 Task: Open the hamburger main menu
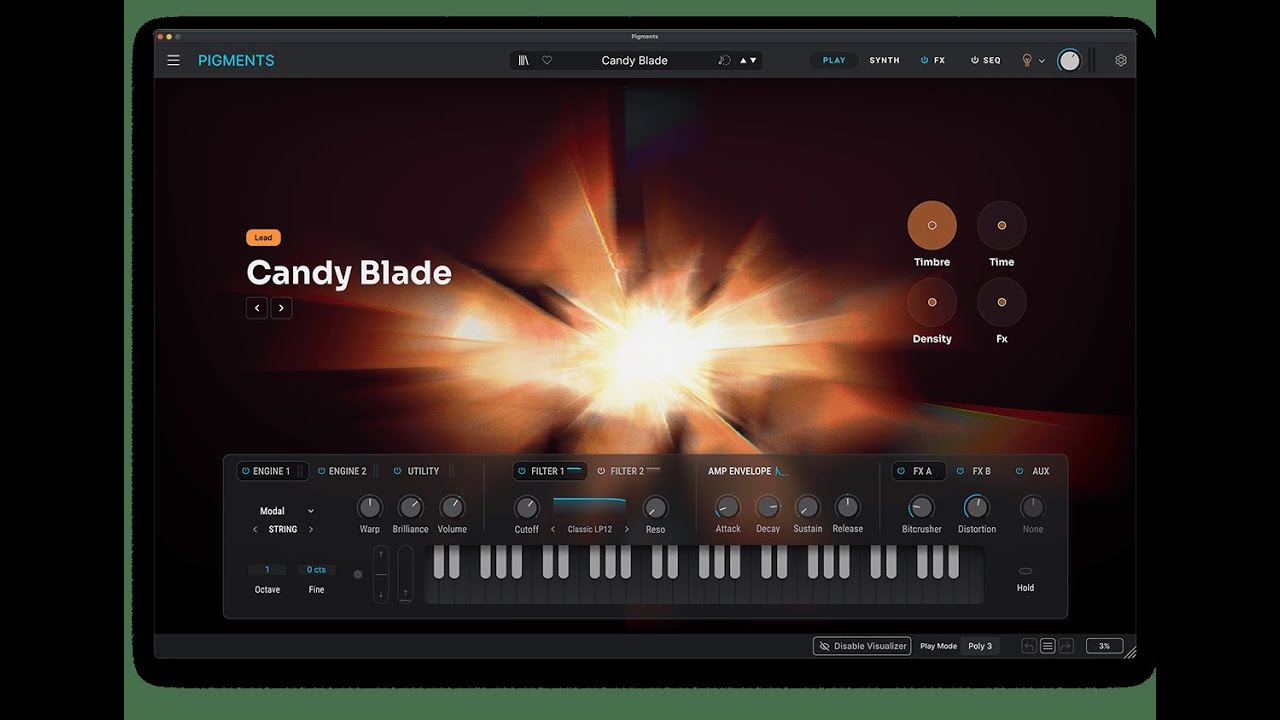(x=173, y=60)
